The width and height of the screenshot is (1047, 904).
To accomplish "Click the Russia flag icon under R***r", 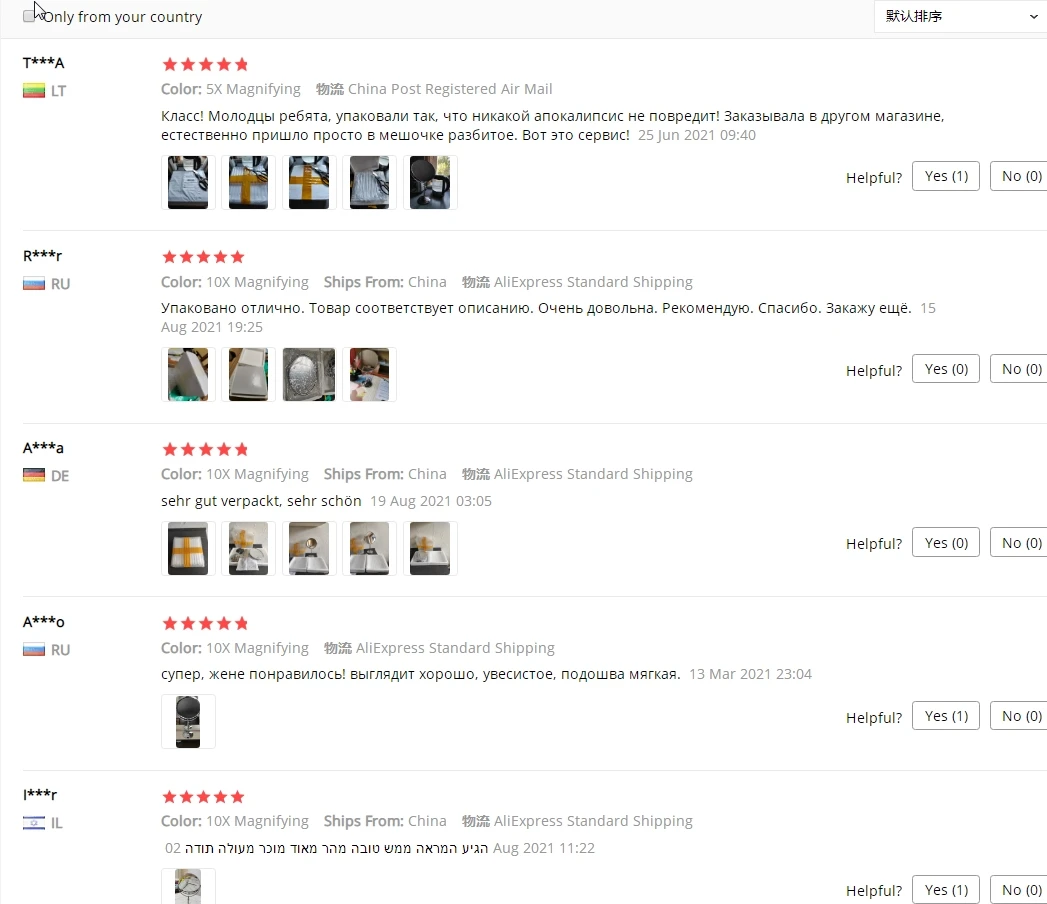I will coord(33,284).
